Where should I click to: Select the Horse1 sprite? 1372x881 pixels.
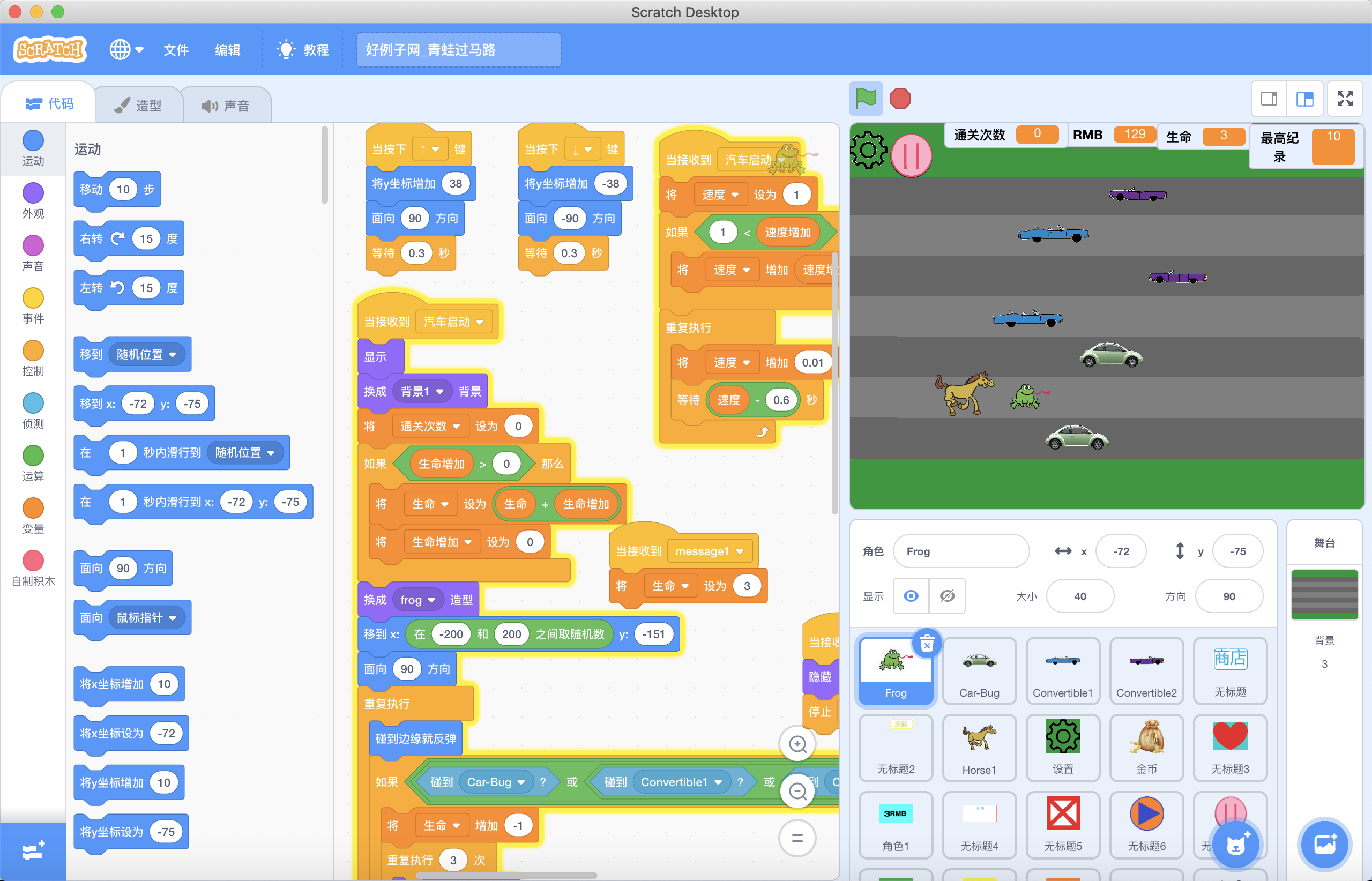click(979, 748)
